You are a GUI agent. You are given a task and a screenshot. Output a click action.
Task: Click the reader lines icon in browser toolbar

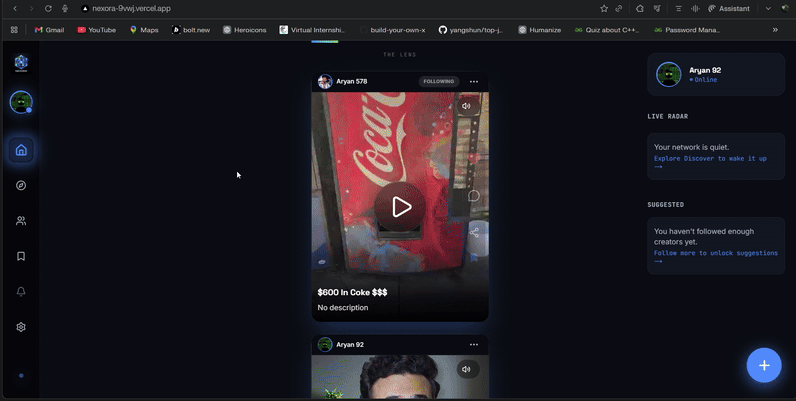[x=678, y=9]
